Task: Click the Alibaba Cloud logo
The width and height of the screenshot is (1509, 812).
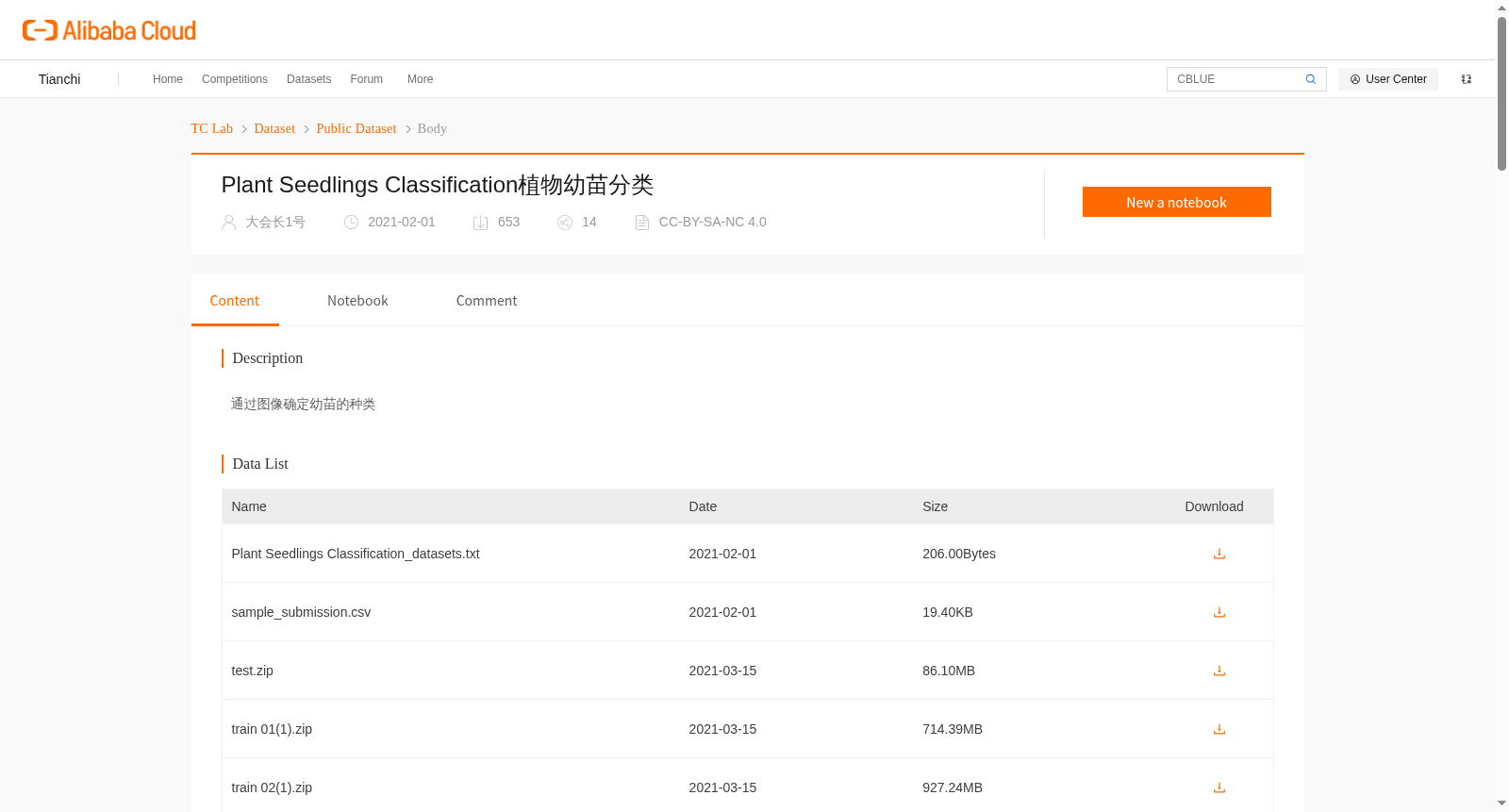Action: [109, 31]
